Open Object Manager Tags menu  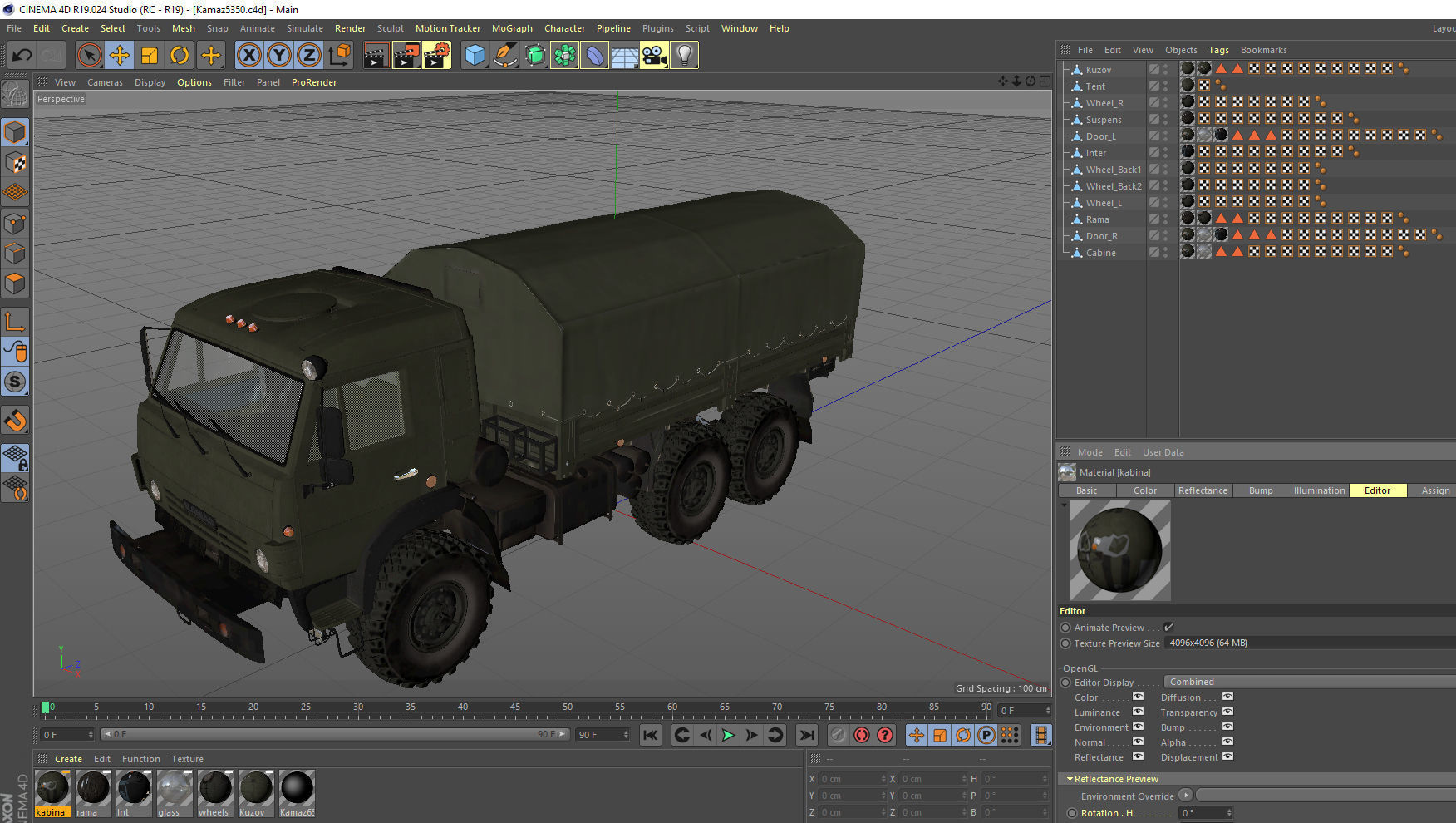pyautogui.click(x=1218, y=50)
